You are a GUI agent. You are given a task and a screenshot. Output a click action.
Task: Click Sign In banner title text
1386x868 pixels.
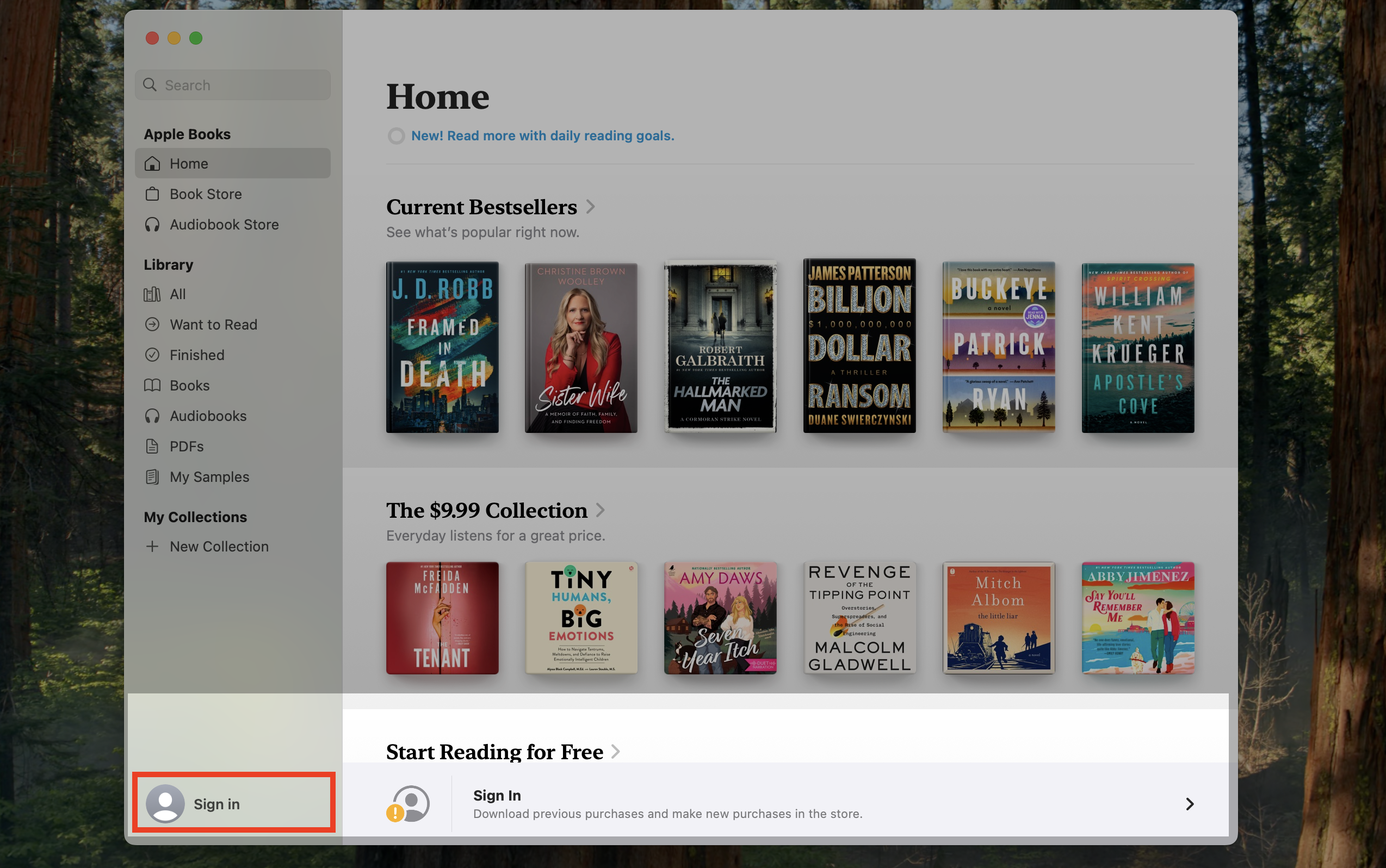coord(497,795)
